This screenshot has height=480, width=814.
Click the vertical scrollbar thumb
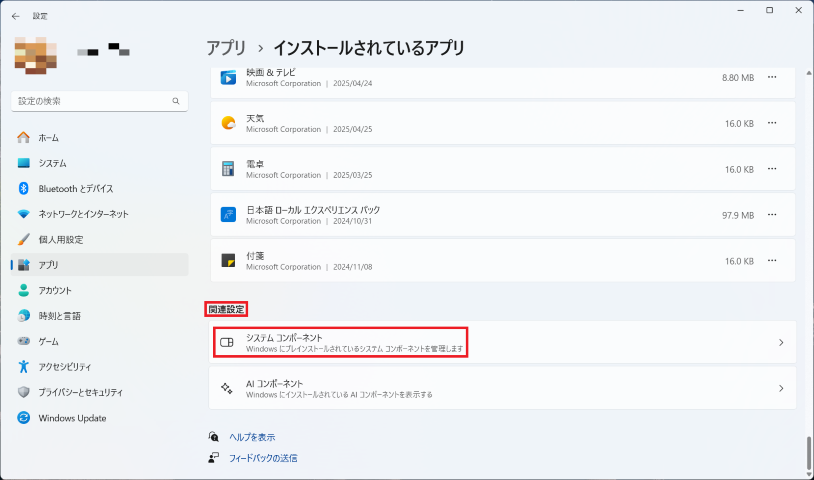click(x=808, y=452)
